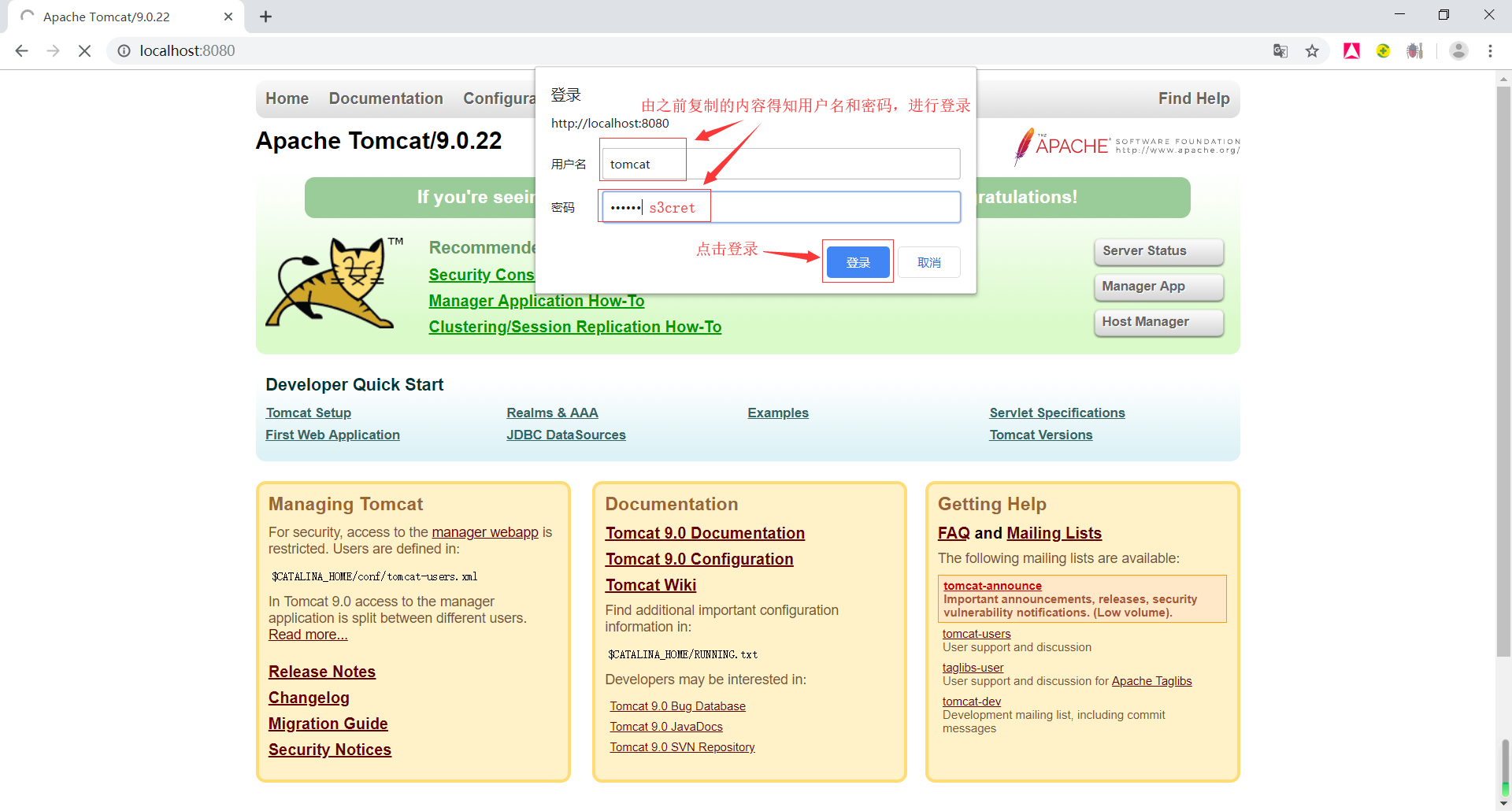The height and width of the screenshot is (811, 1512).
Task: Open the Chrome profile avatar
Action: click(1458, 51)
